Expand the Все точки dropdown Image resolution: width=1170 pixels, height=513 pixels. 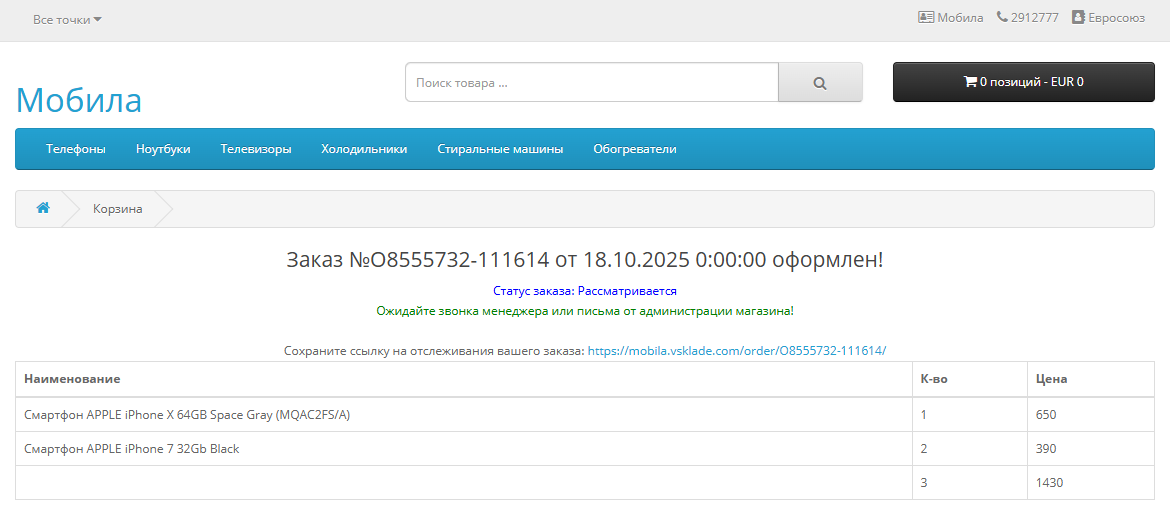pyautogui.click(x=67, y=19)
